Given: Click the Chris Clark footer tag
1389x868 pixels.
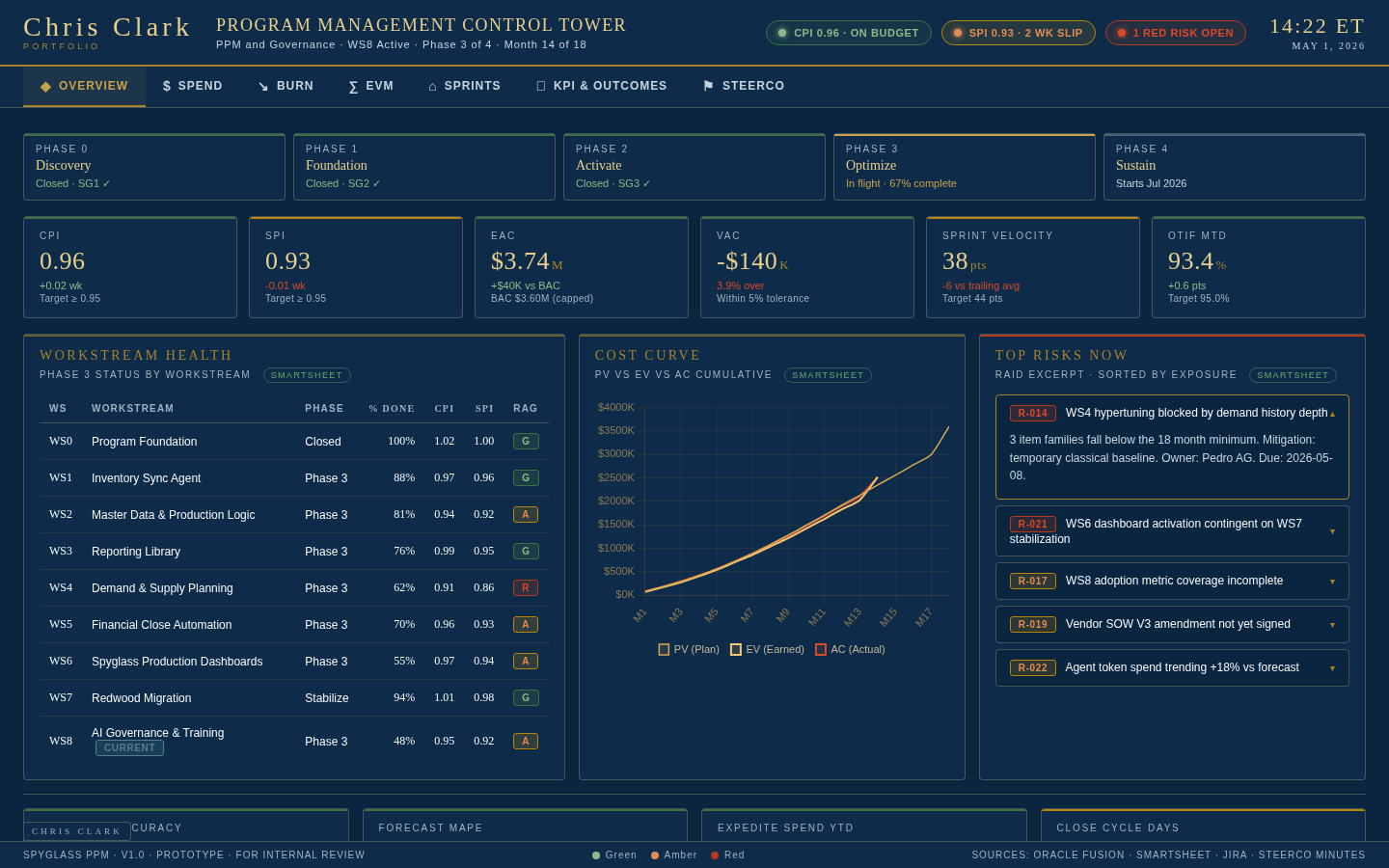Looking at the screenshot, I should click(x=77, y=831).
